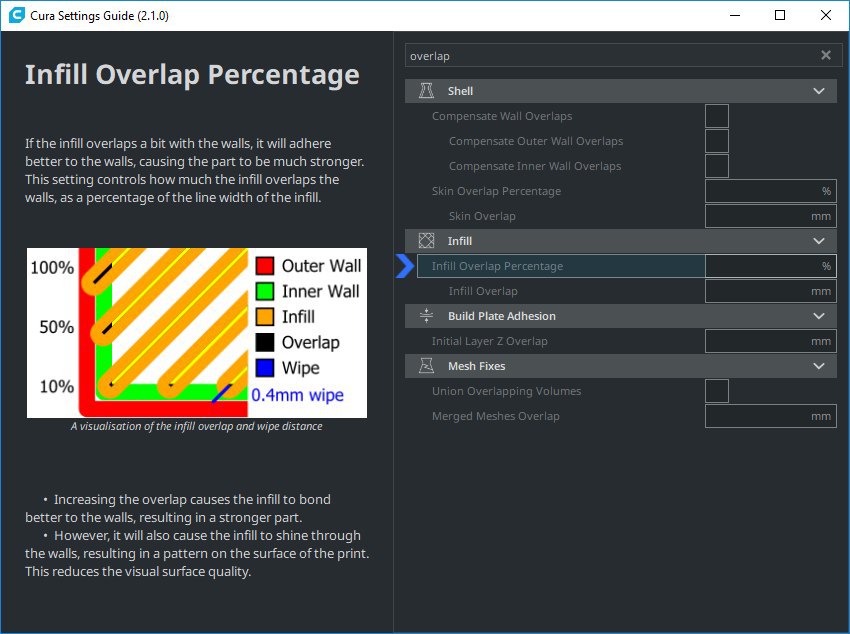
Task: Click Initial Layer Z Overlap field
Action: tap(771, 341)
